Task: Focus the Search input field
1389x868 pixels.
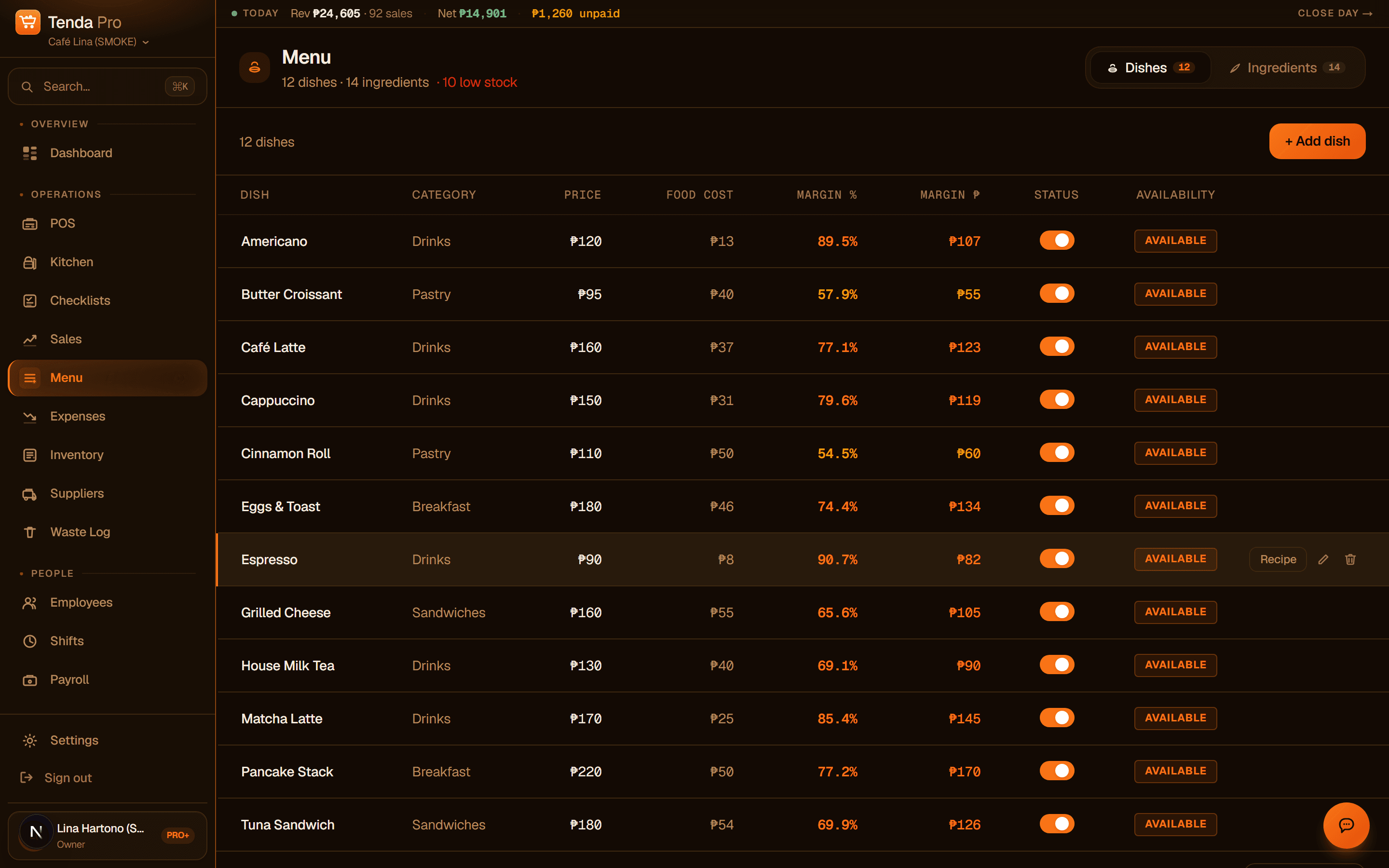Action: [x=108, y=87]
